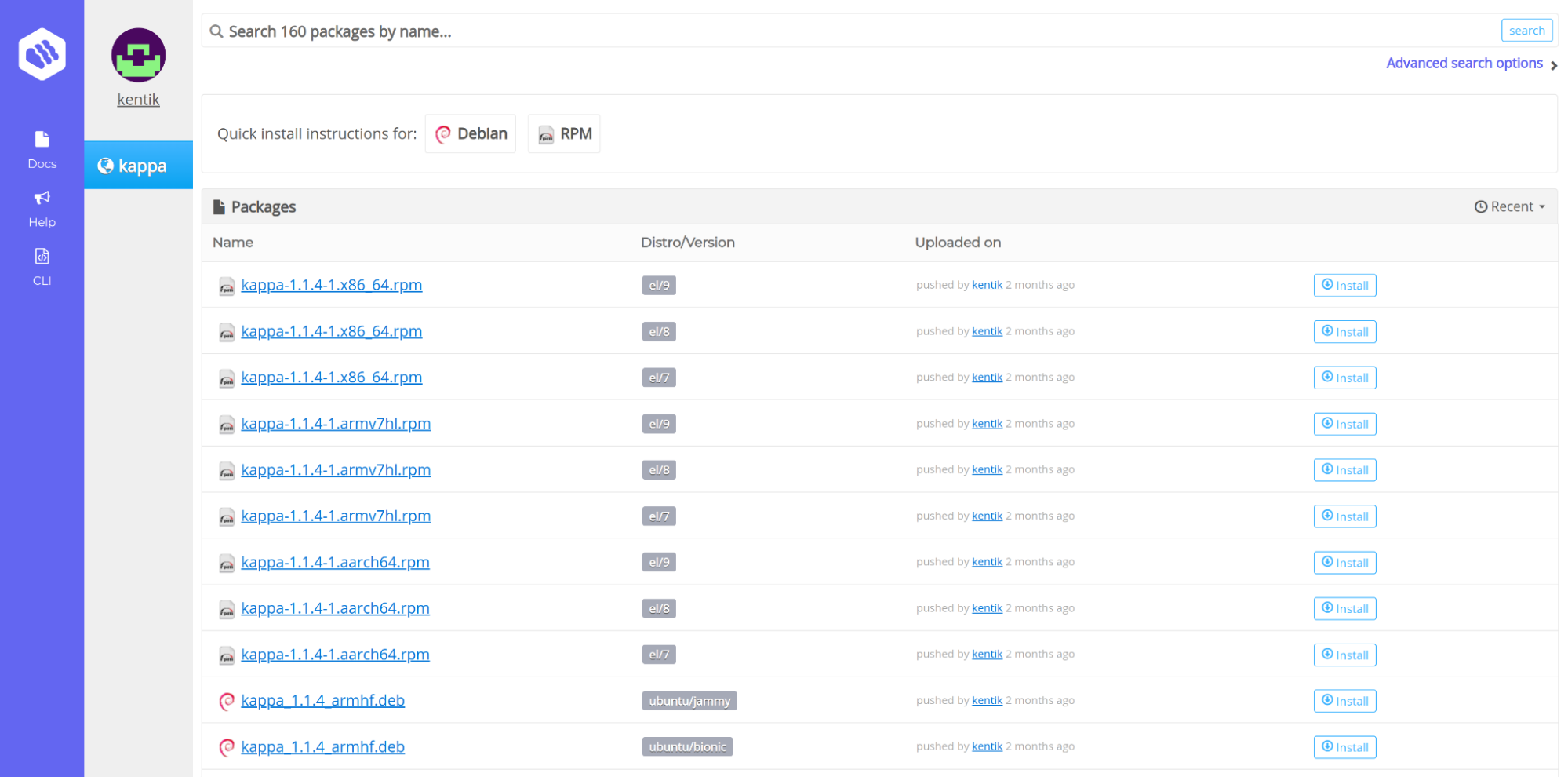Viewport: 1568px width, 777px height.
Task: Focus the package name search field
Action: [851, 31]
